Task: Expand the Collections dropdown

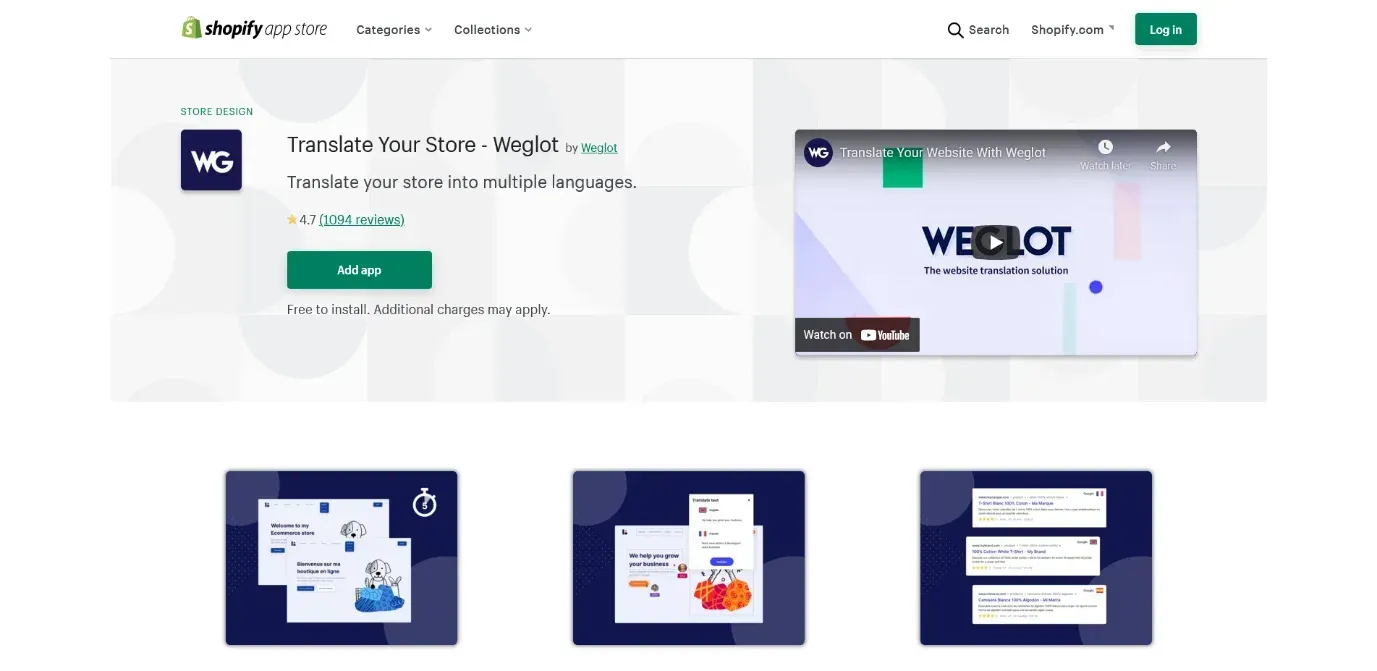Action: click(x=493, y=30)
